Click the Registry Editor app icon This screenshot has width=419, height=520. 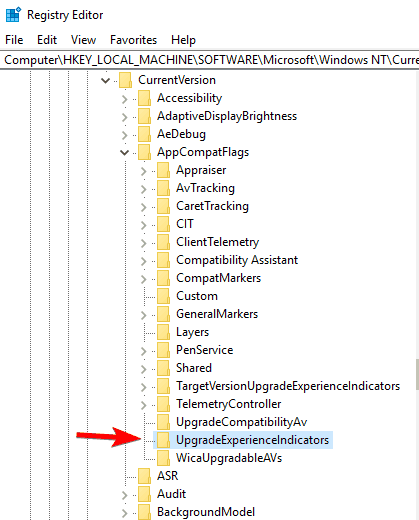tap(13, 15)
